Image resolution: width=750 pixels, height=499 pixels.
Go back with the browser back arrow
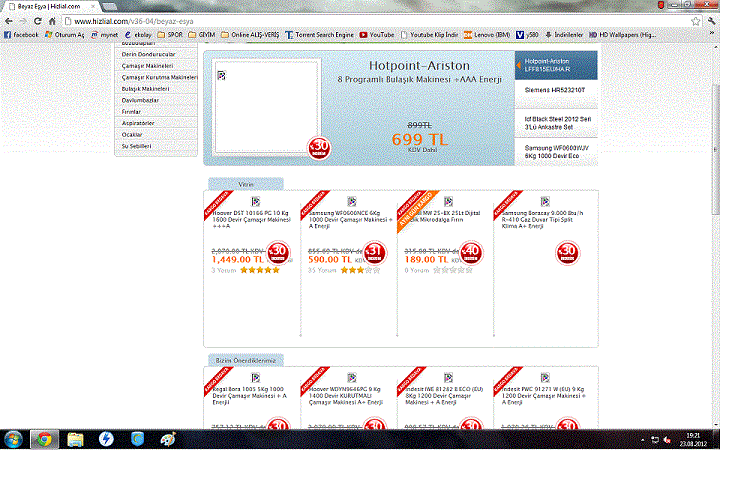[9, 22]
